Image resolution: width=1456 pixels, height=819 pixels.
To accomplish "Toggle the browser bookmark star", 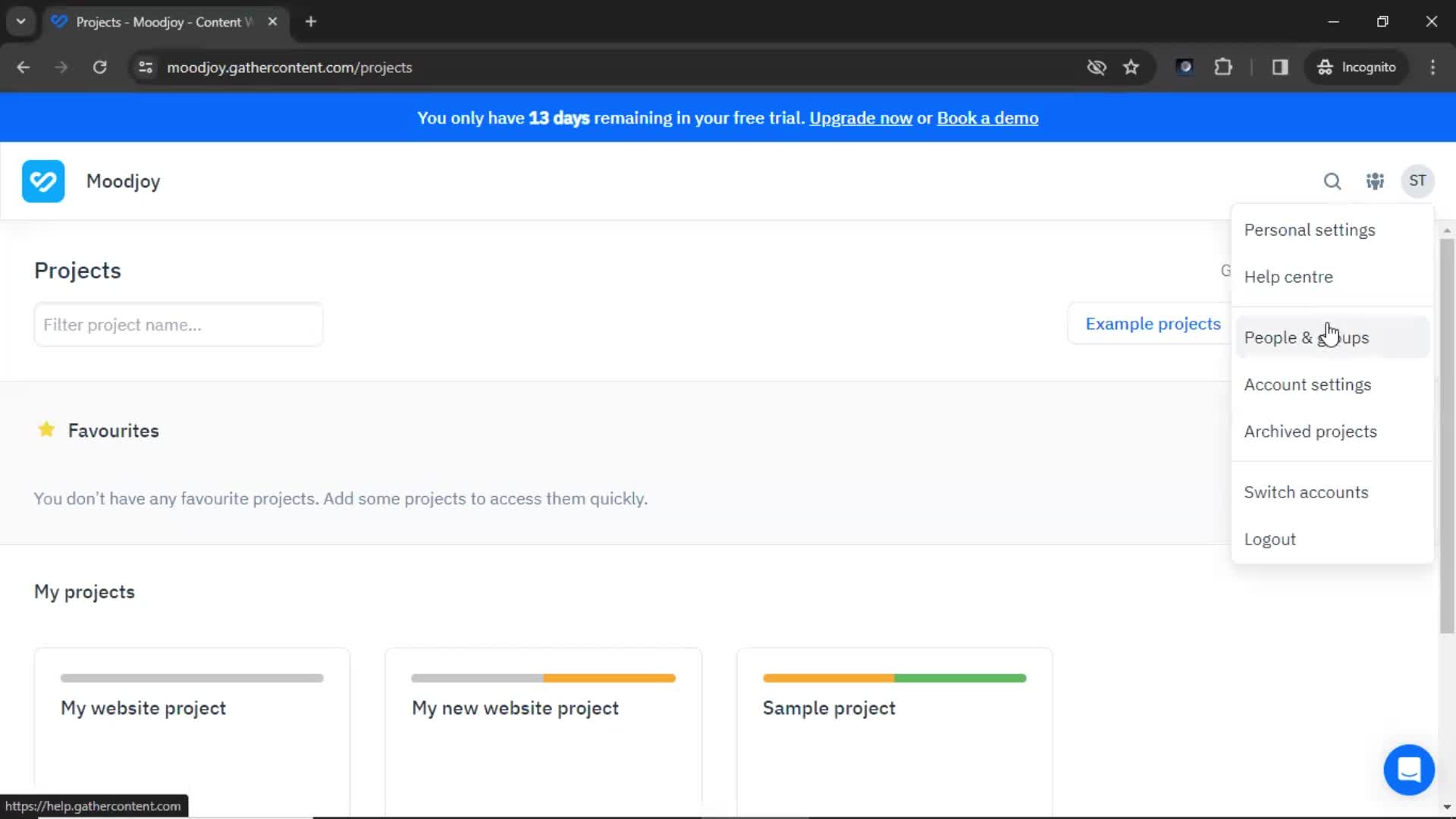I will 1131,67.
